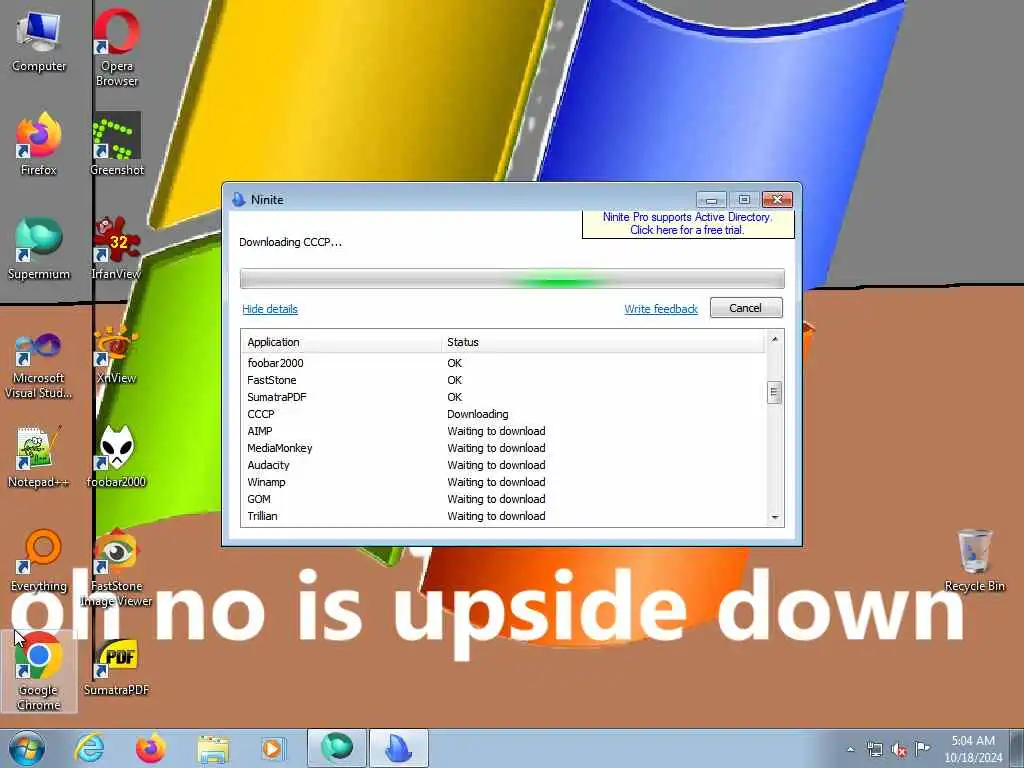Click the download progress bar

click(512, 278)
